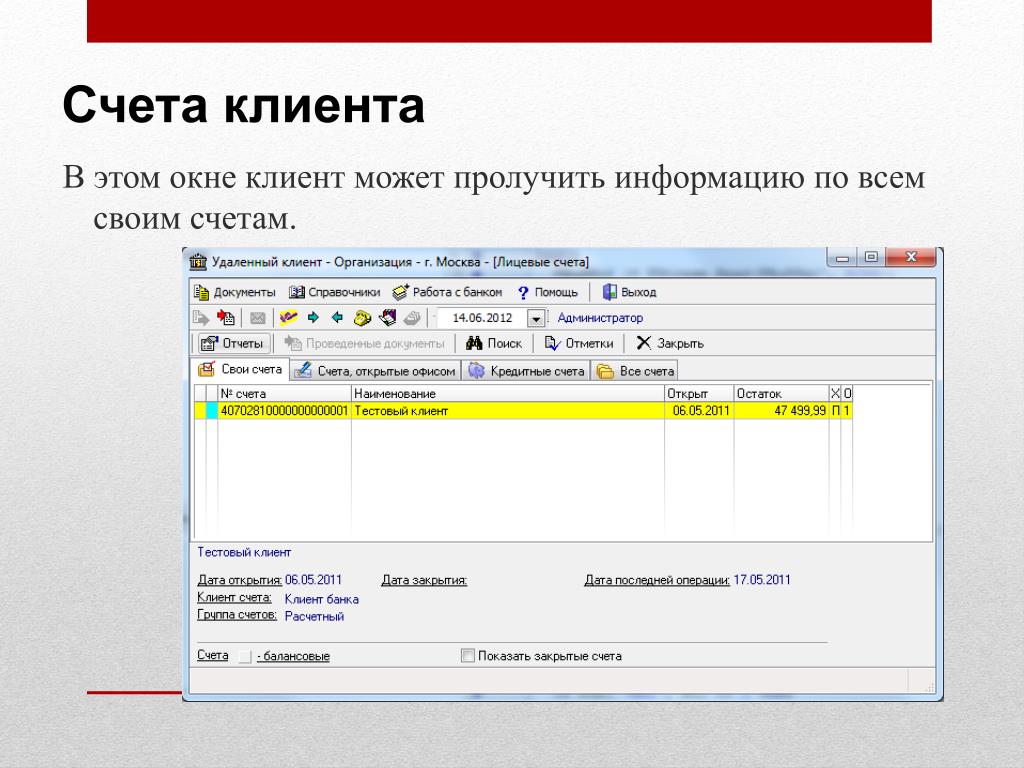
Task: Click the Все счета folder icon
Action: pos(605,372)
